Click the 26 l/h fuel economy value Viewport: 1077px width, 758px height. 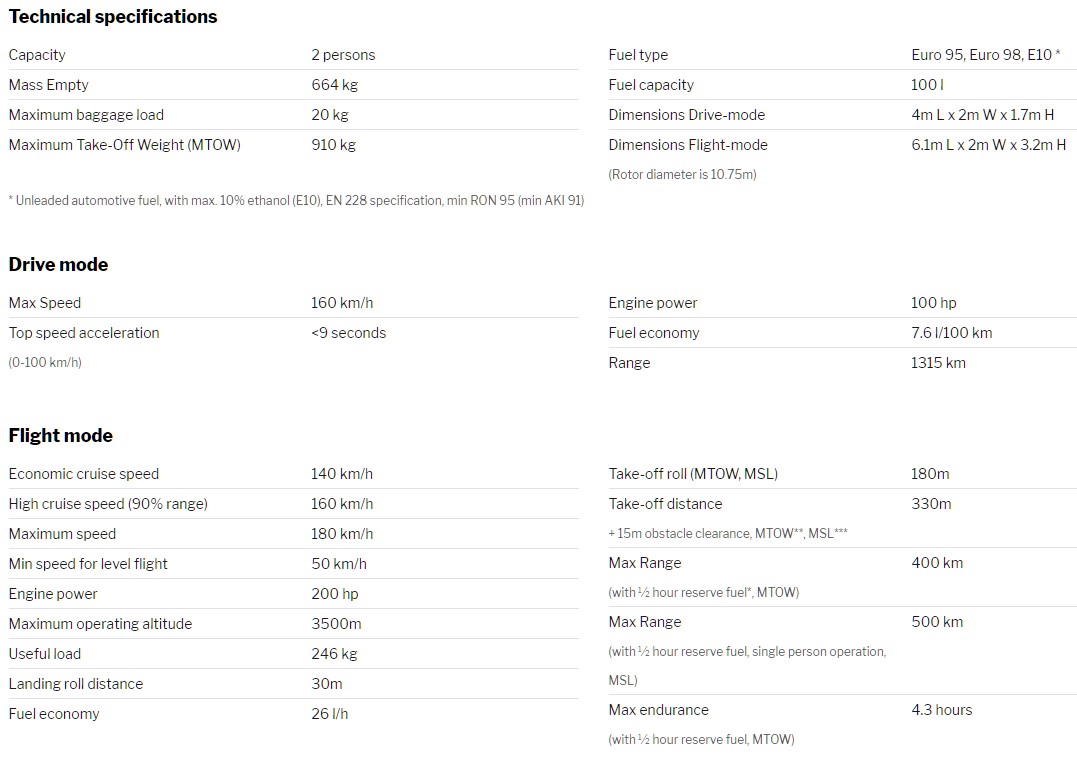[x=329, y=714]
